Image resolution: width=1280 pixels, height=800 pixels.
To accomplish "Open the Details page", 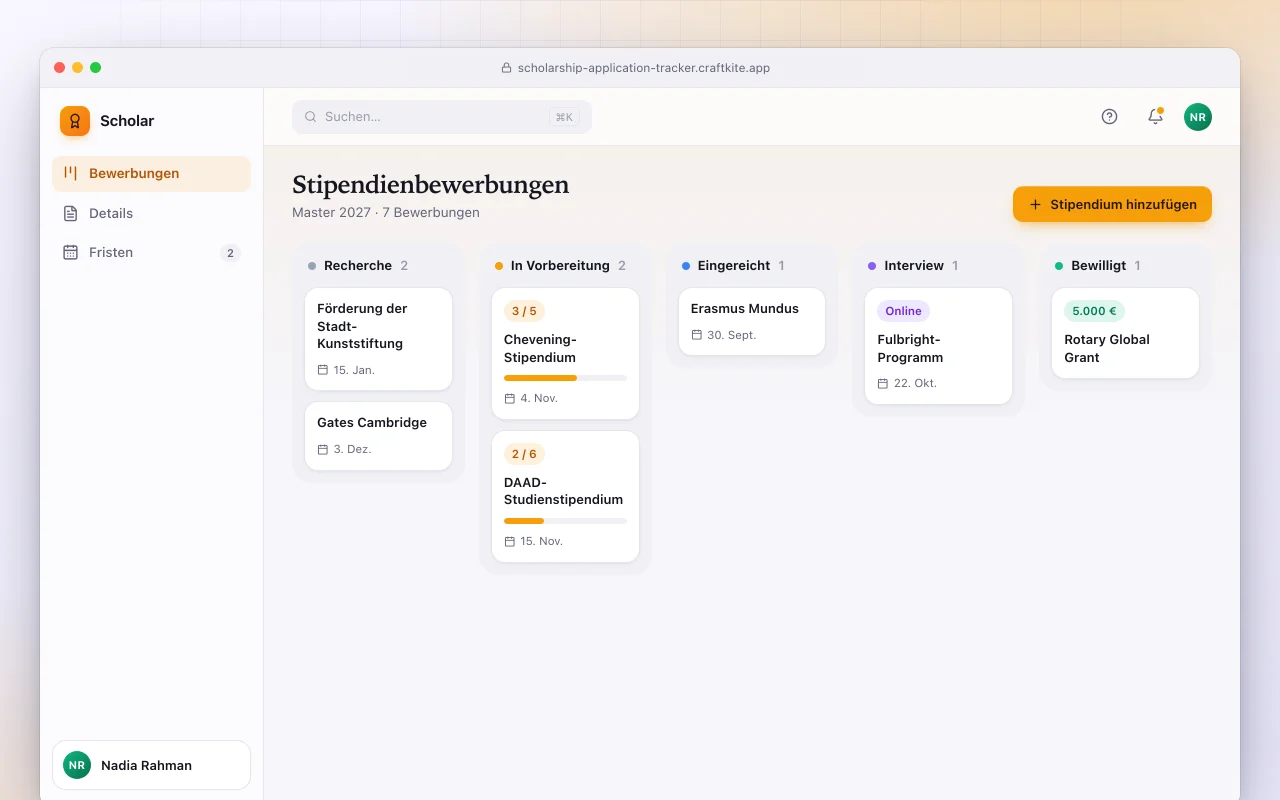I will [x=151, y=213].
